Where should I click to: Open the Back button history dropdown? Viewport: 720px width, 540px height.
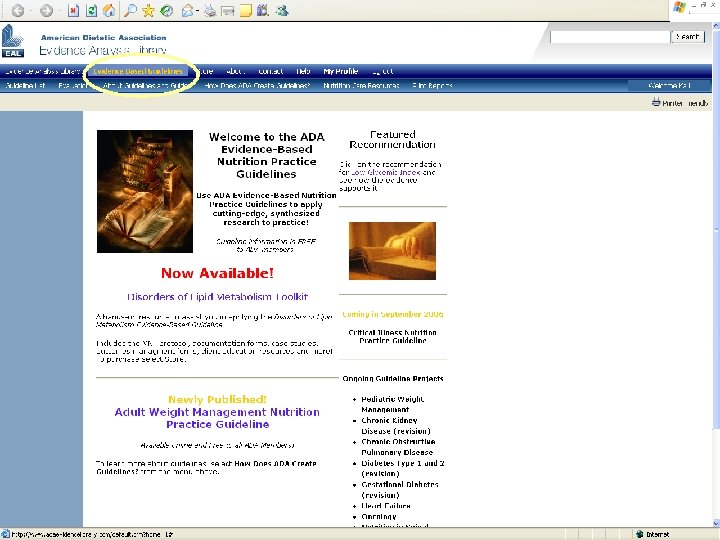(x=29, y=11)
